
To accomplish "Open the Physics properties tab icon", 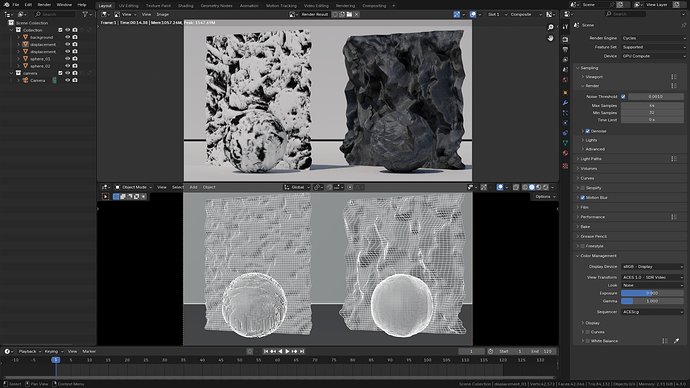I will [x=565, y=123].
